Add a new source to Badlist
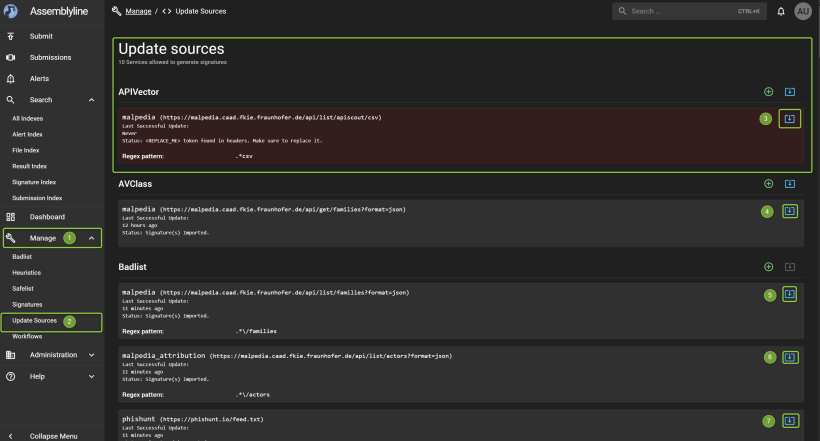The height and width of the screenshot is (441, 820). [x=768, y=267]
